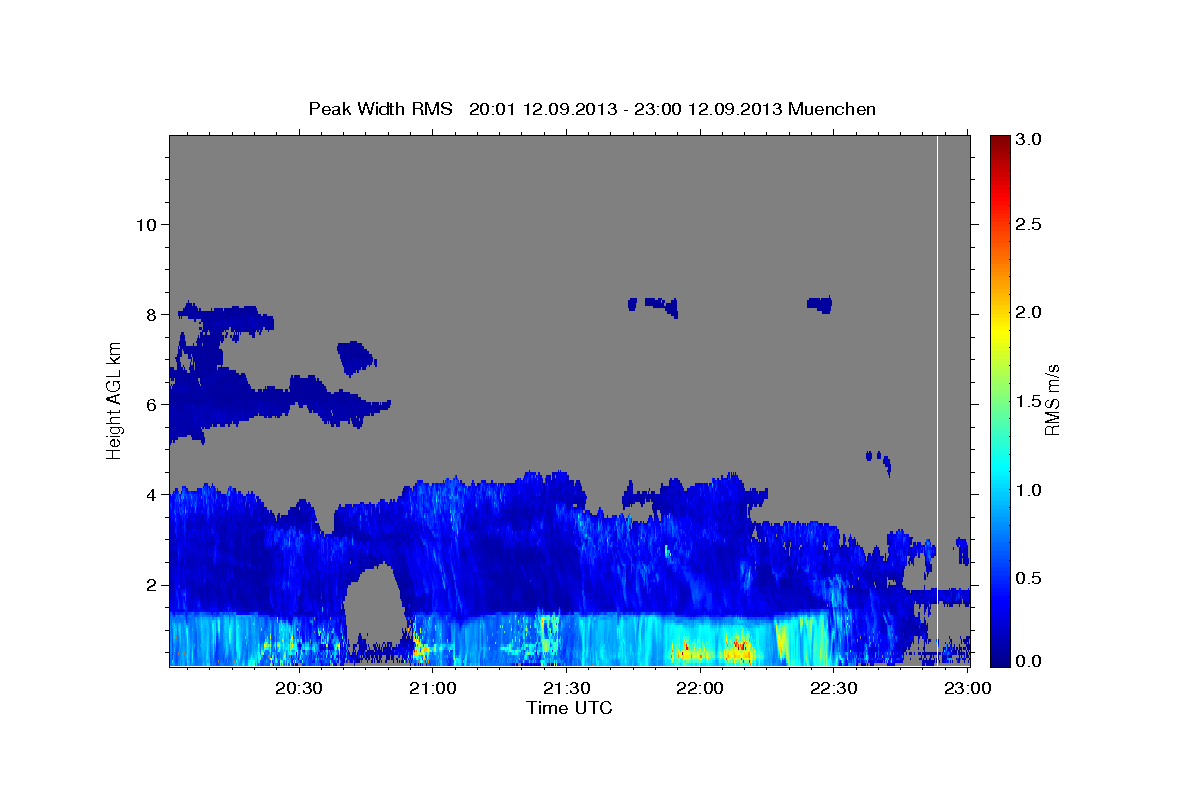Click the height tick label 2
1200x800 pixels.
click(x=149, y=585)
